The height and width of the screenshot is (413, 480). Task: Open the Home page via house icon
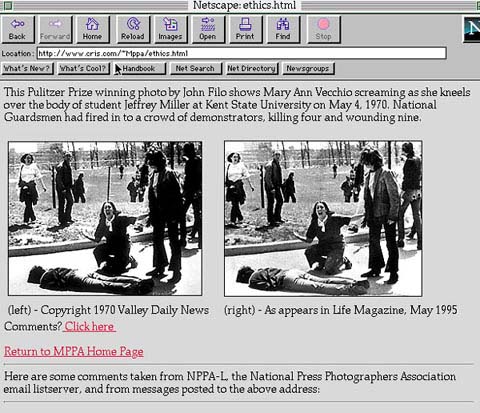(x=93, y=29)
